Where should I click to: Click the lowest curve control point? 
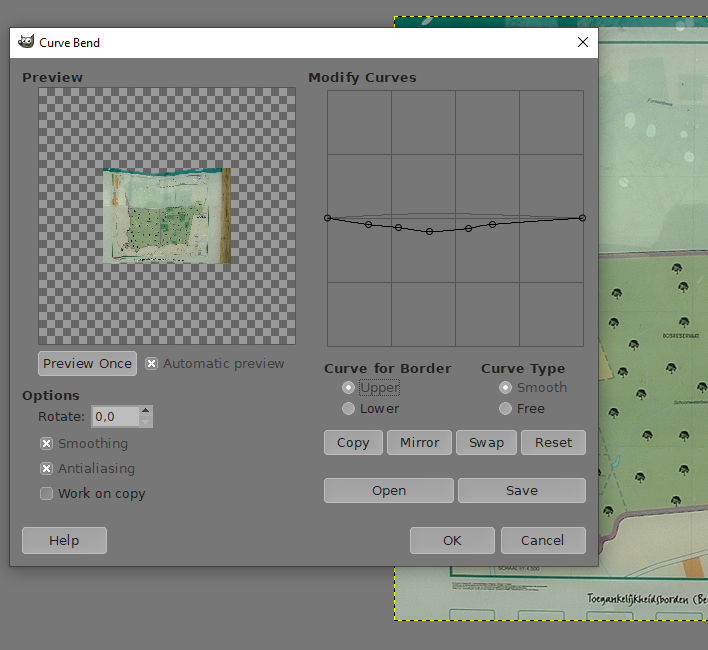(430, 232)
